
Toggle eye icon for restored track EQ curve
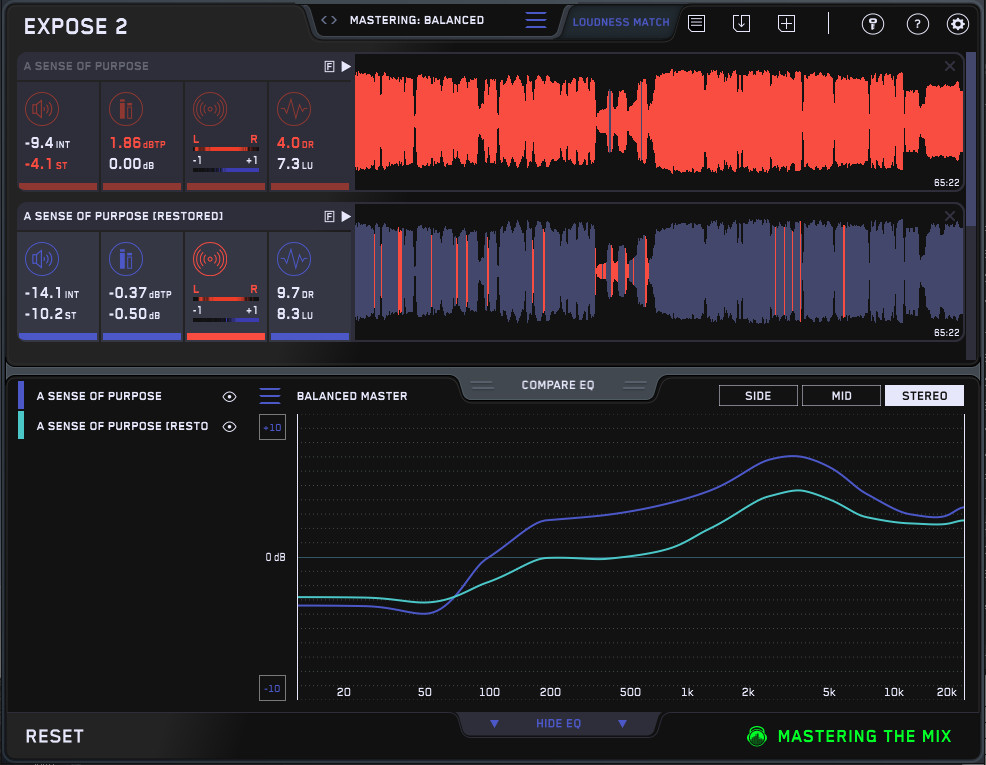point(230,426)
